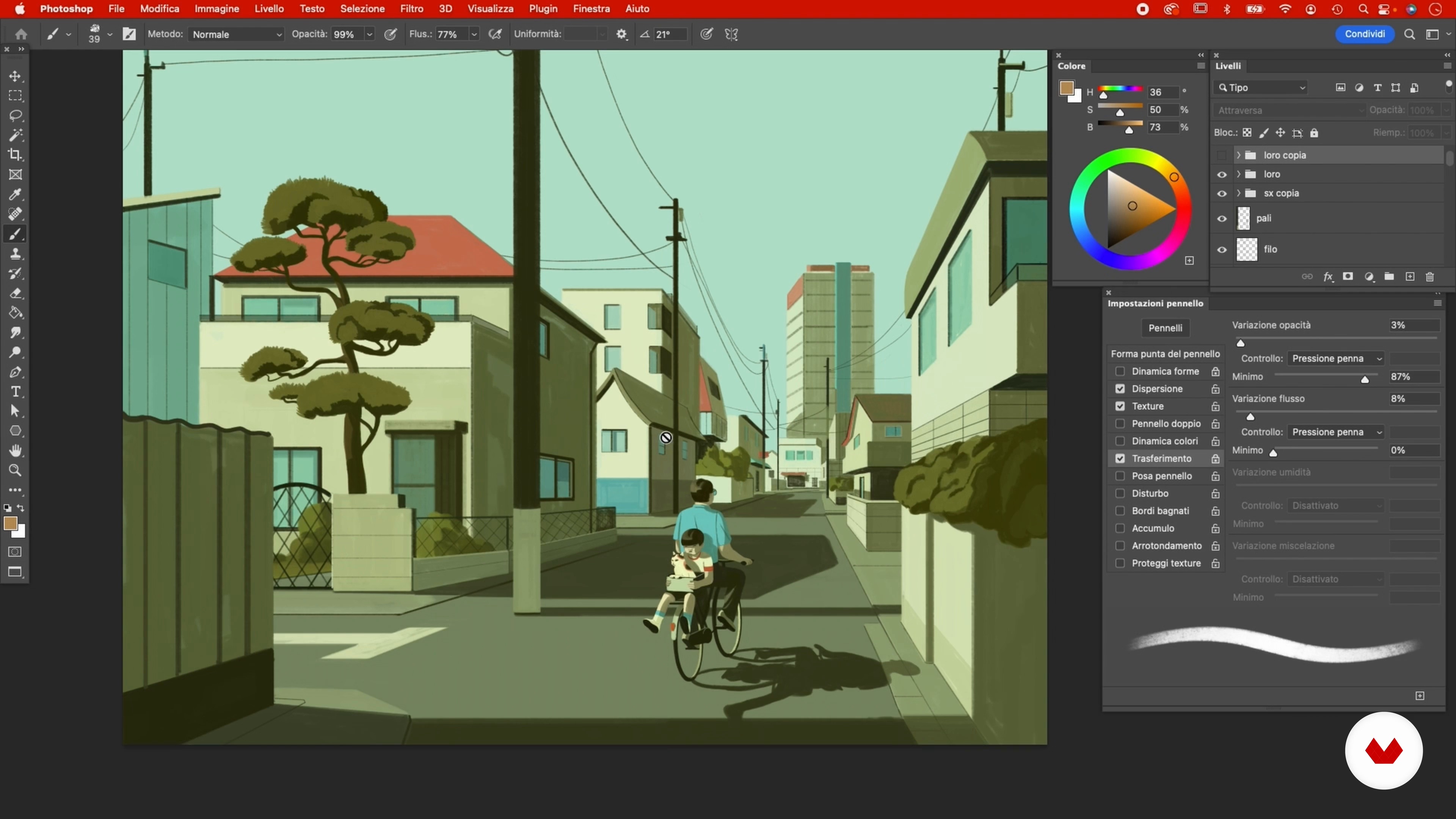Expand the loro copia group
The width and height of the screenshot is (1456, 819).
(1239, 155)
